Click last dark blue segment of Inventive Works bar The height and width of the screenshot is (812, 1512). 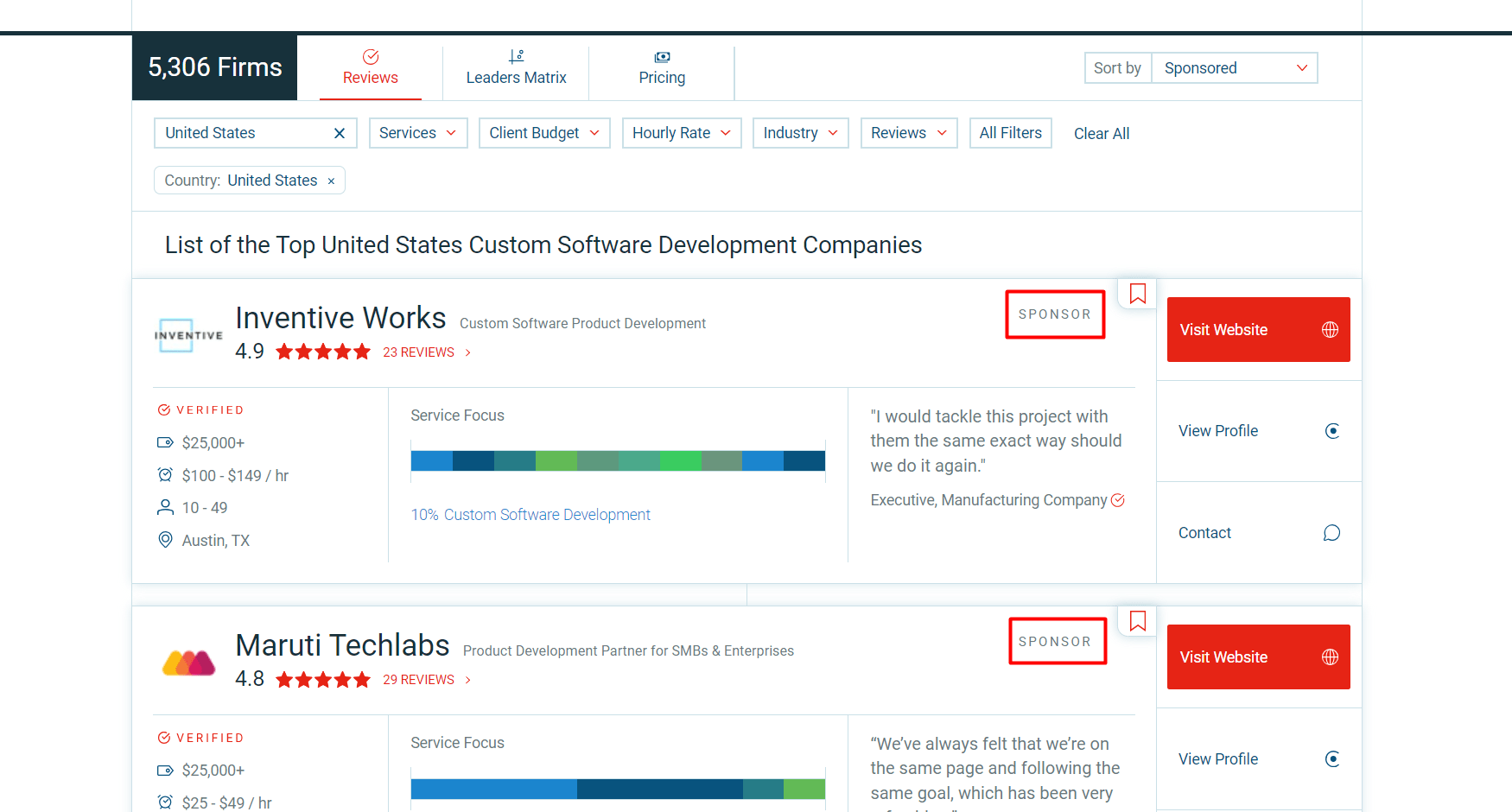[804, 460]
